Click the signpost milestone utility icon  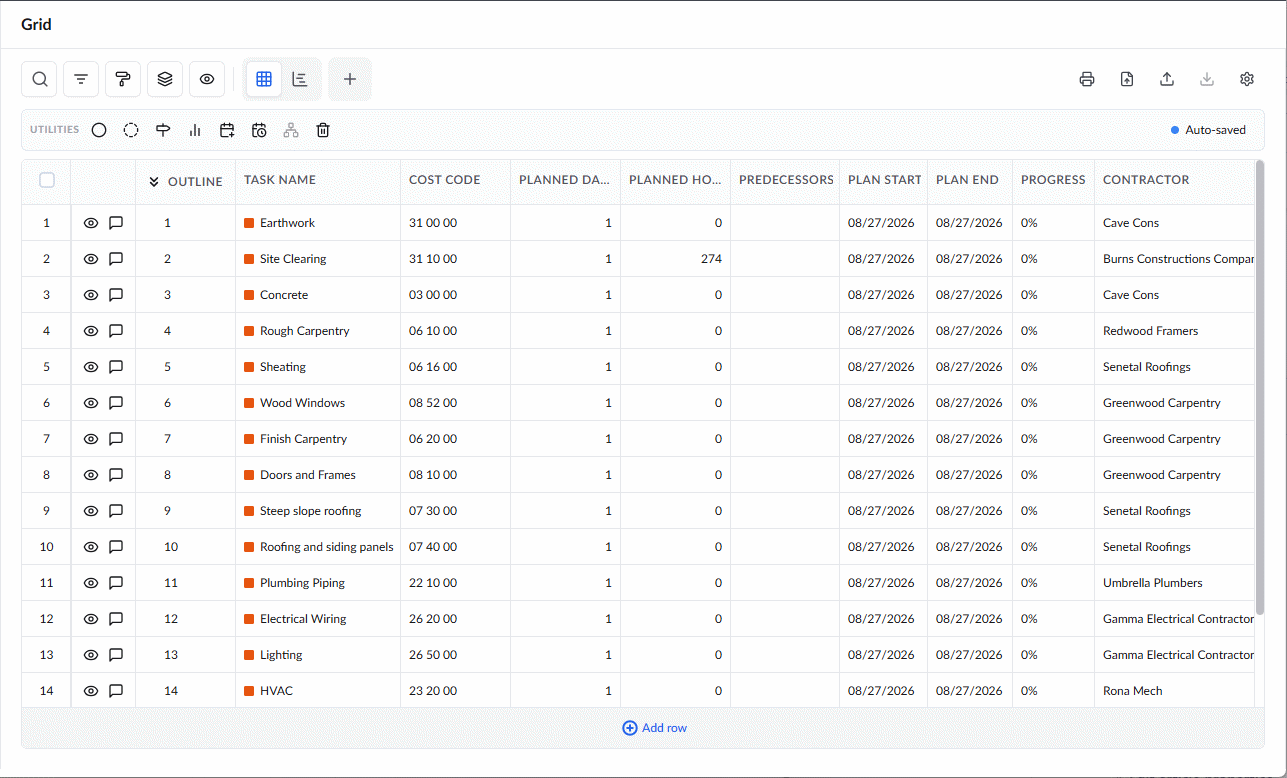163,130
